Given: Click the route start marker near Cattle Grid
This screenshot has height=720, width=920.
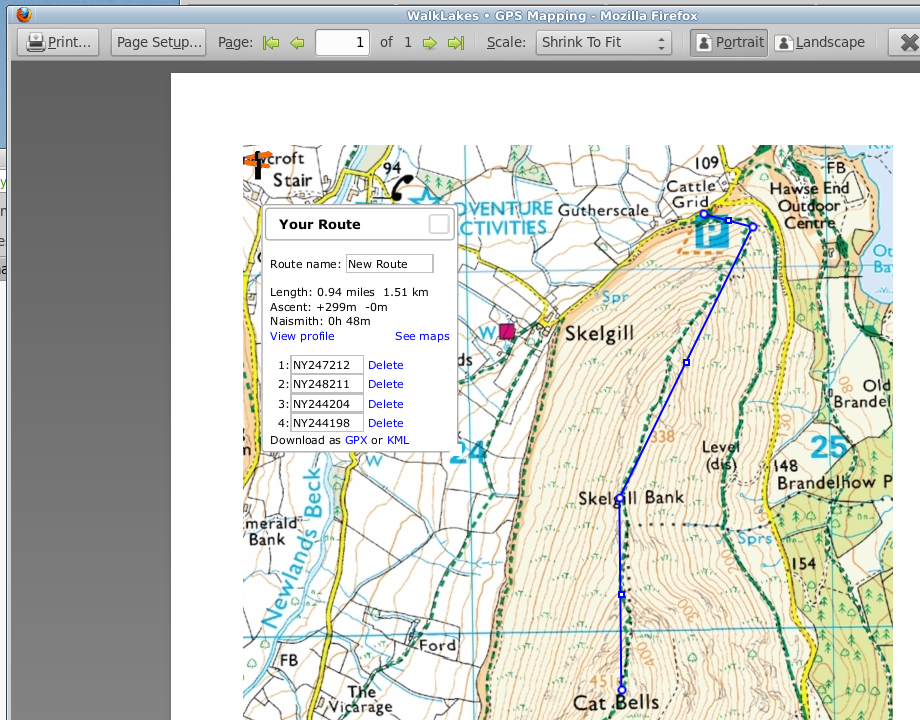Looking at the screenshot, I should 704,214.
